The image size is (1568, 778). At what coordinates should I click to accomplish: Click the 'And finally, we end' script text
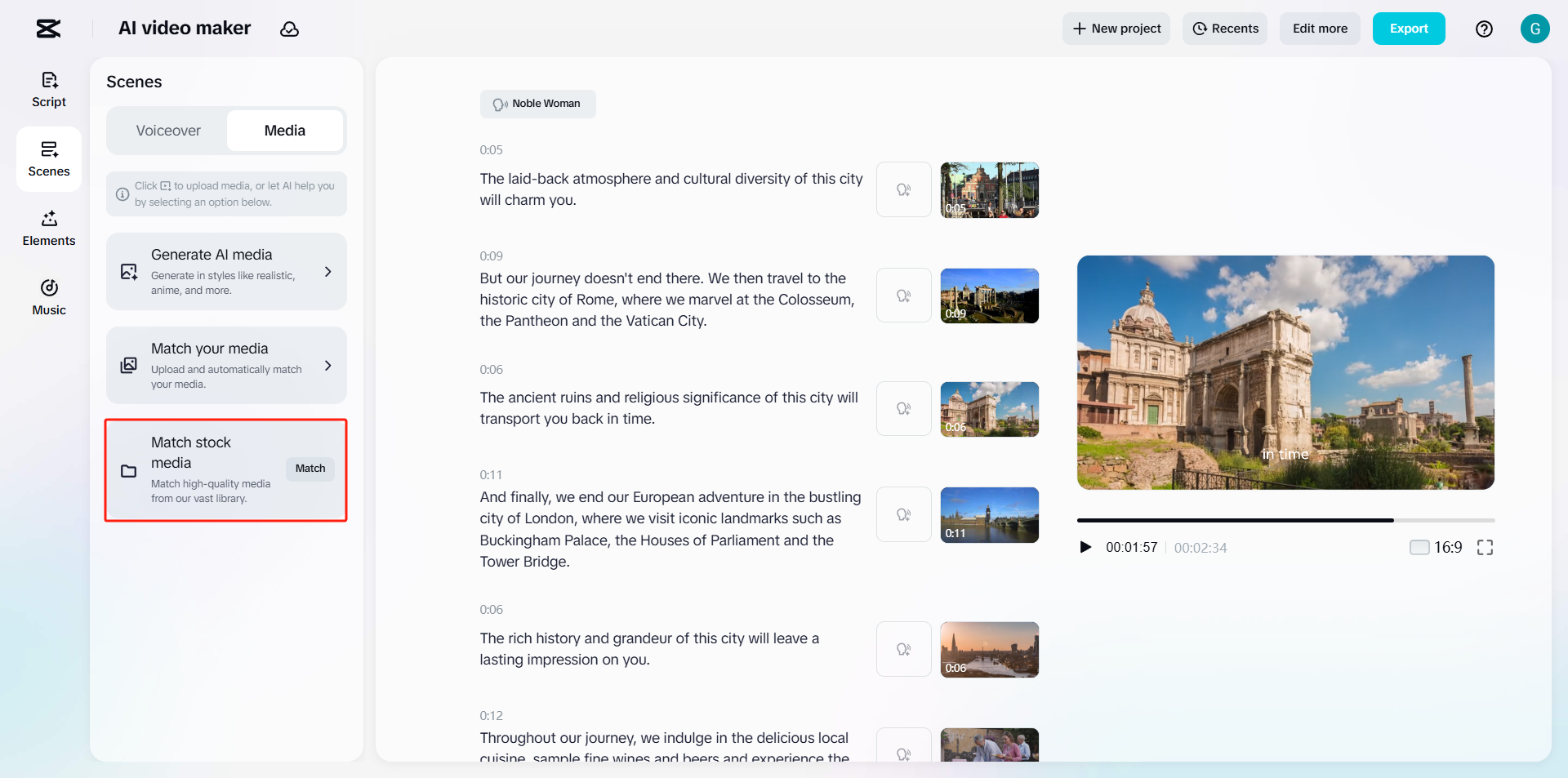tap(670, 529)
